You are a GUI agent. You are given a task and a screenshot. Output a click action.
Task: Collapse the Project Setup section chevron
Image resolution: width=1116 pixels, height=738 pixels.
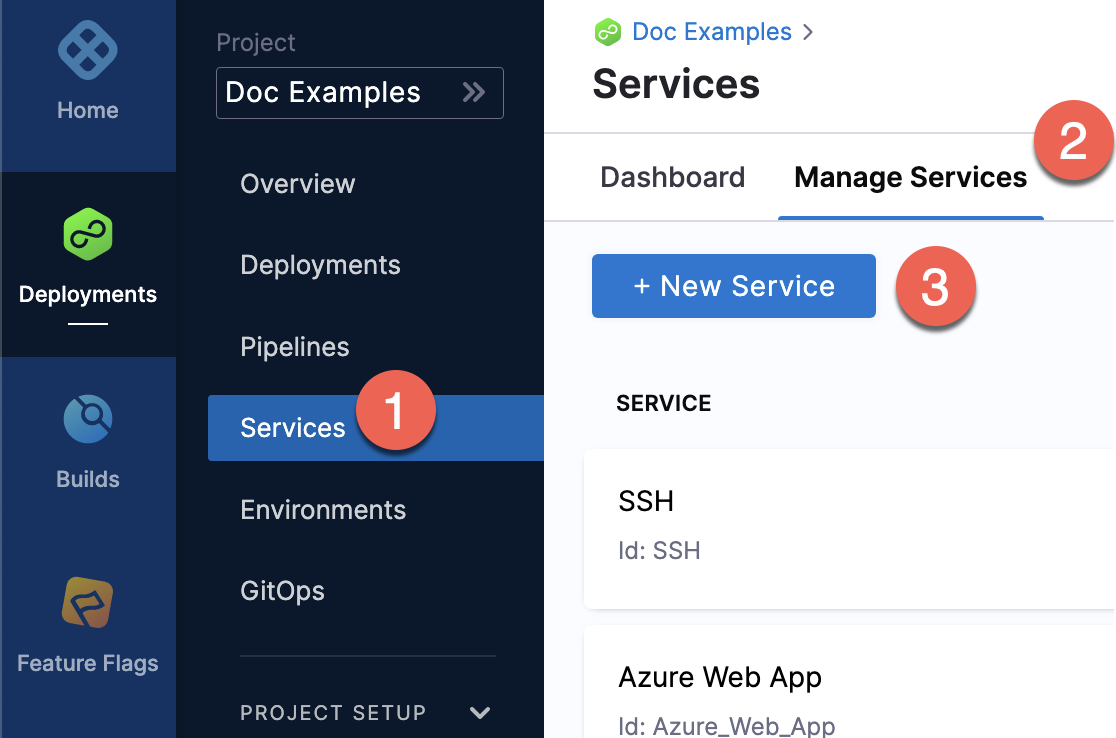[480, 713]
